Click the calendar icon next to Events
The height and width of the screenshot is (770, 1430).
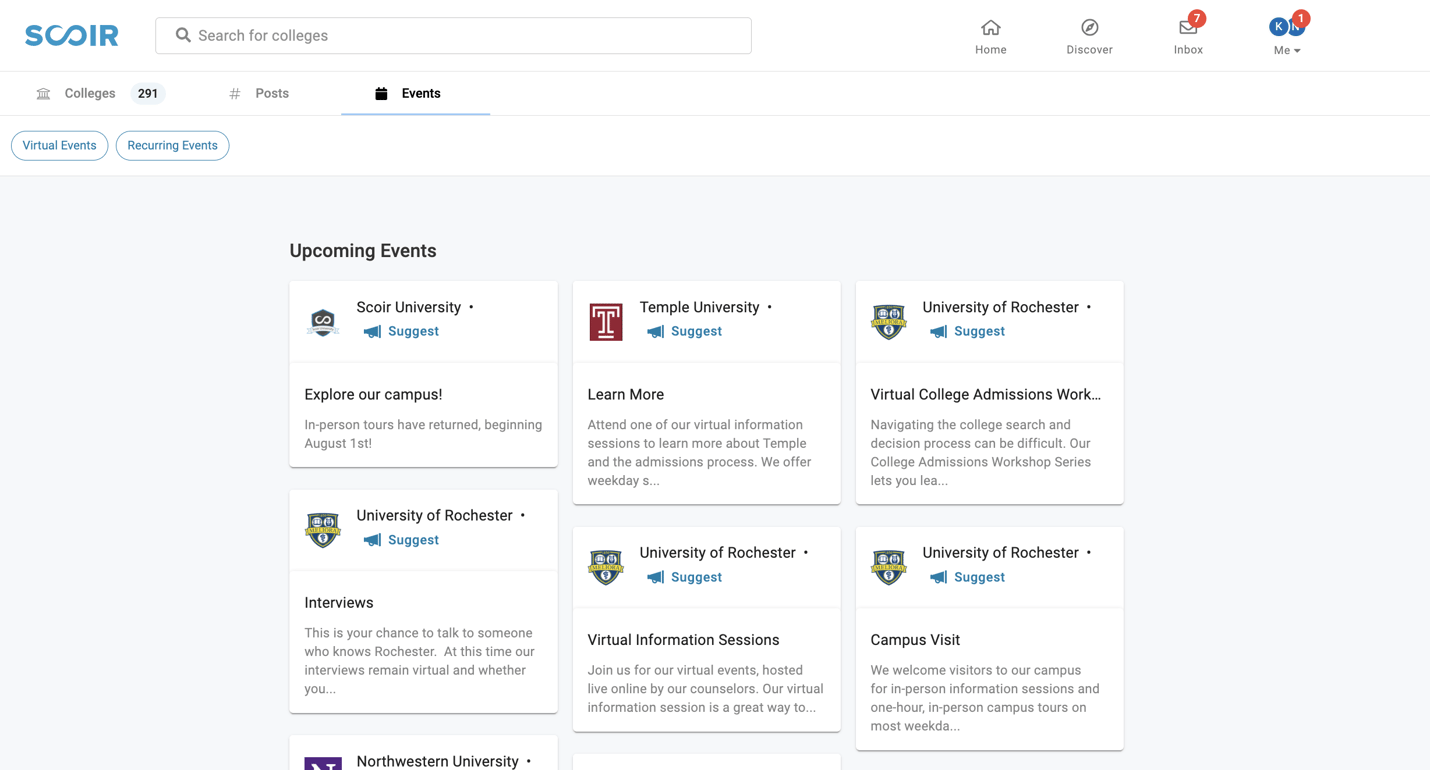380,92
